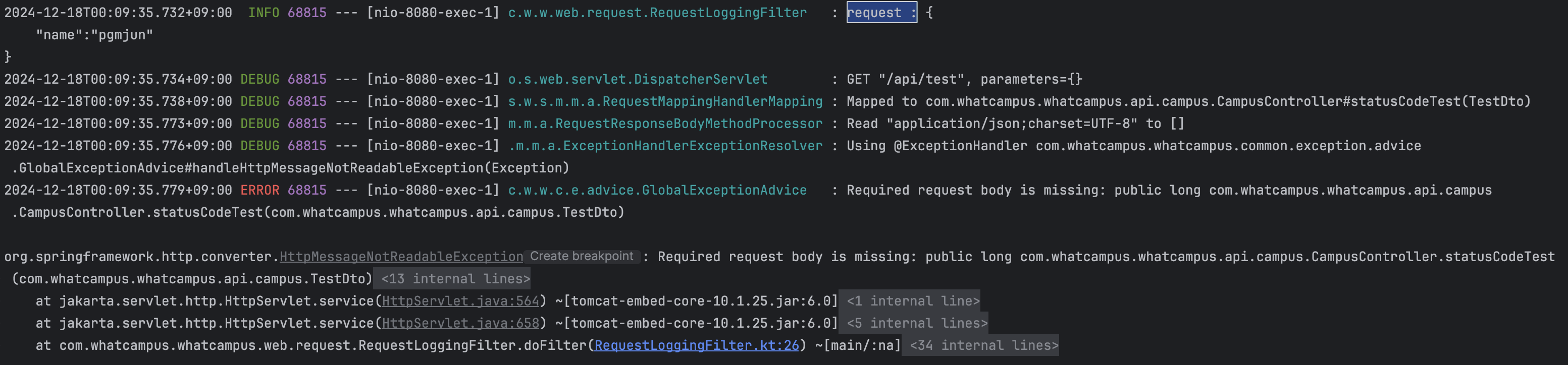Click the ~[main/:na] text
Viewport: 1568px width, 365px height.
(x=858, y=345)
